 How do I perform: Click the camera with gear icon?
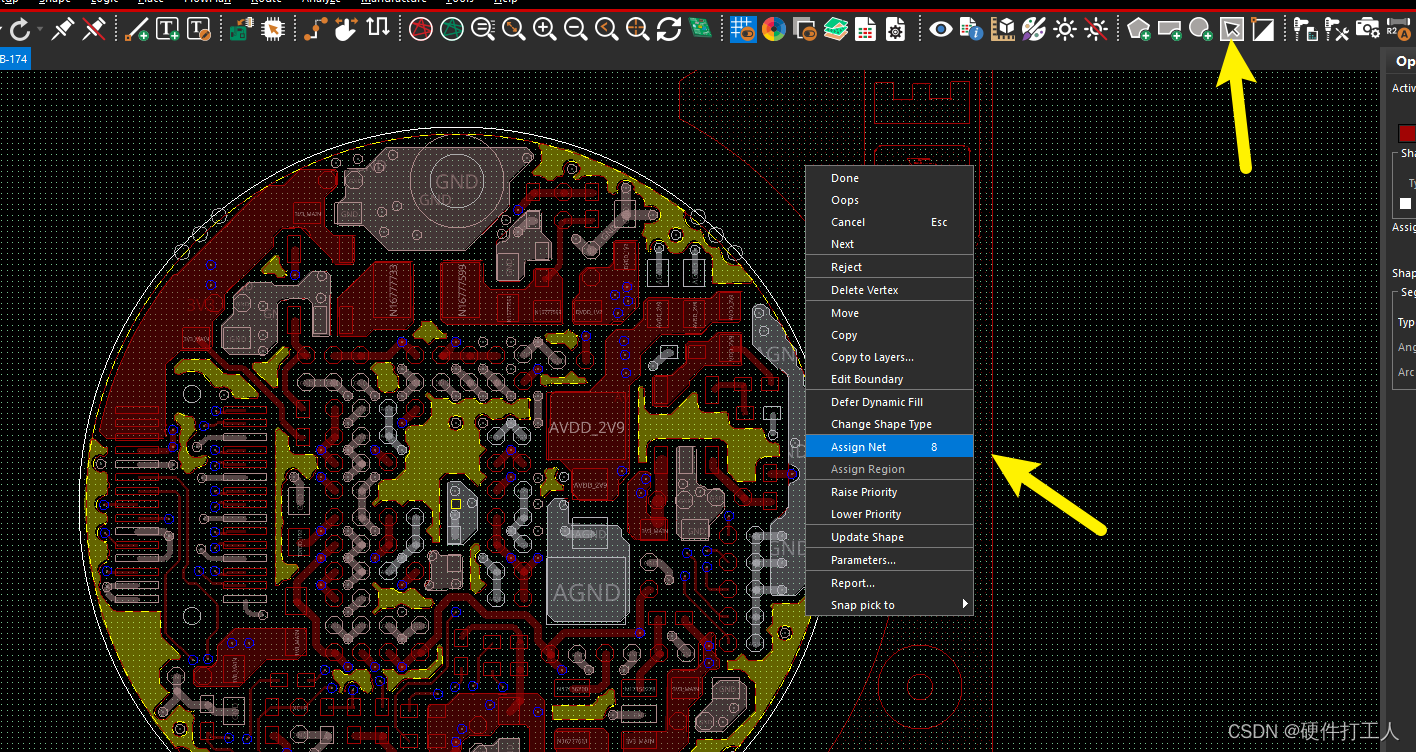1368,29
